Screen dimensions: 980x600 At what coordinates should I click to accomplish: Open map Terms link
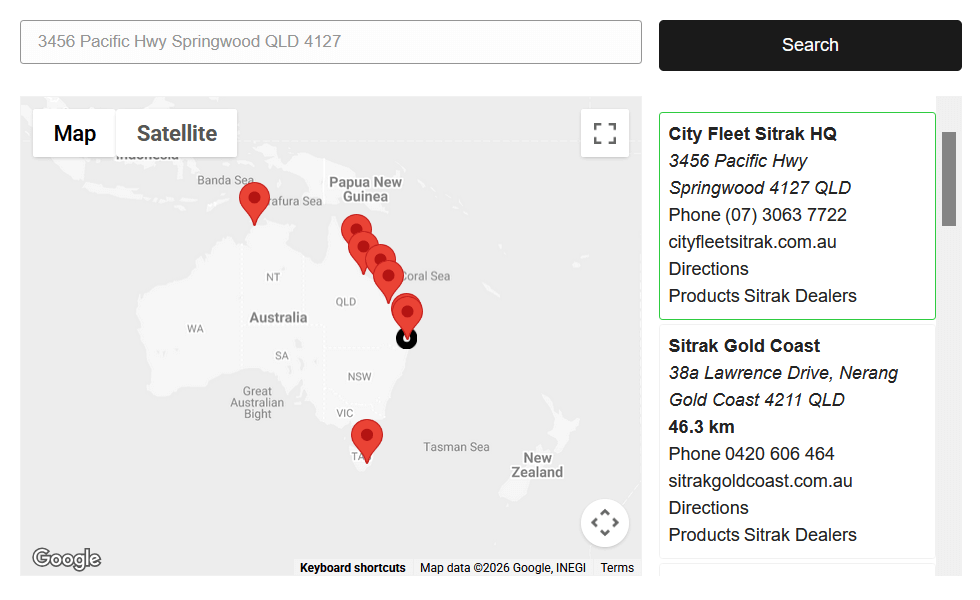click(x=617, y=568)
